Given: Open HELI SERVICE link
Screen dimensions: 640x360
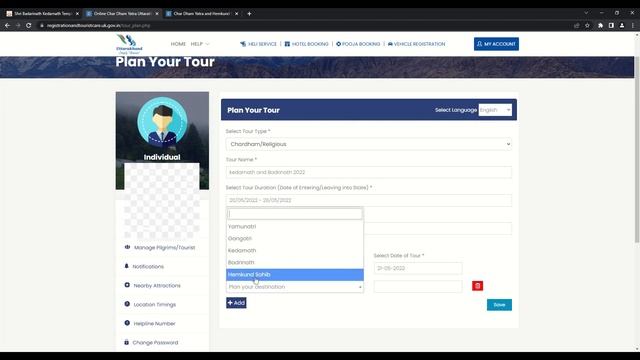Looking at the screenshot, I should [x=258, y=44].
